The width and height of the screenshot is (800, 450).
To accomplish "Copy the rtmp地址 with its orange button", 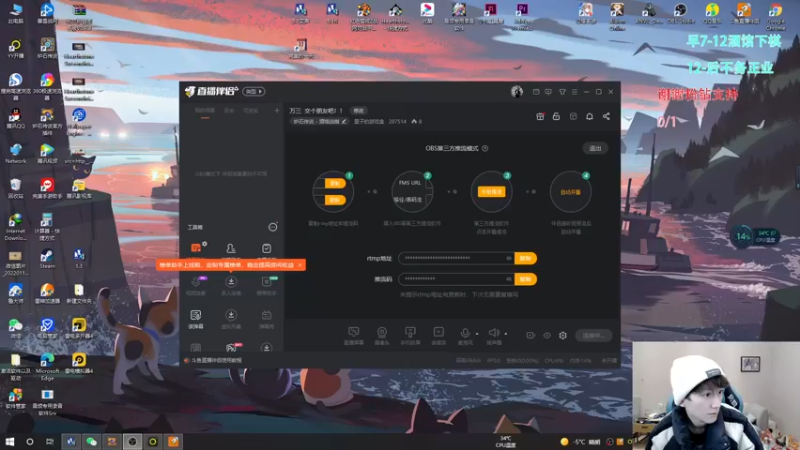I will click(526, 258).
